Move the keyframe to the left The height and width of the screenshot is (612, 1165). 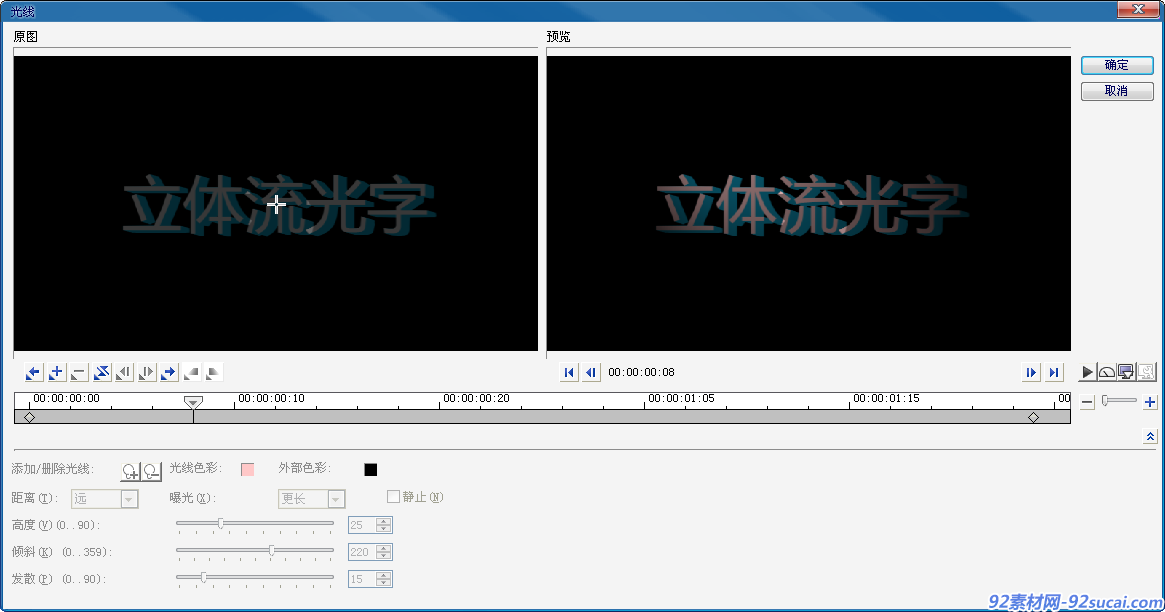[x=124, y=373]
